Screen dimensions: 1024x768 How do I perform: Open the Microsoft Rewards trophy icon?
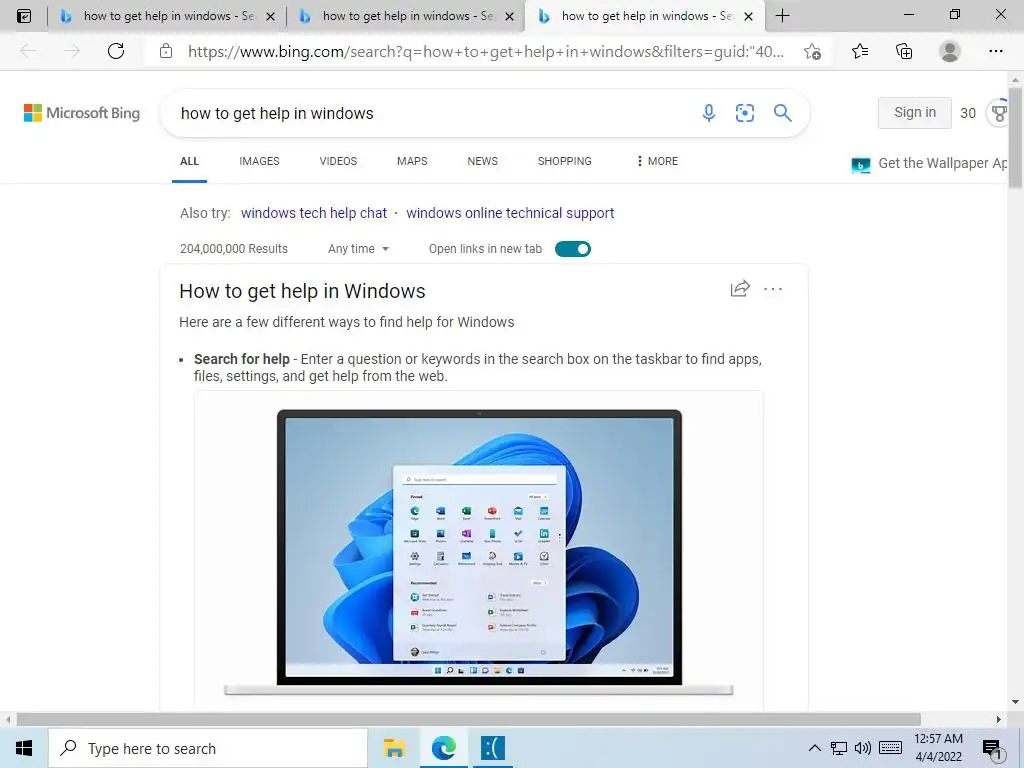(999, 113)
